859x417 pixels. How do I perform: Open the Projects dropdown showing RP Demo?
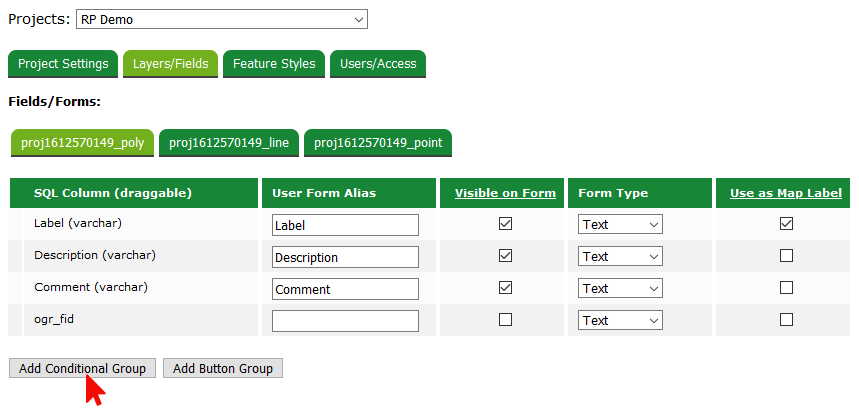222,19
